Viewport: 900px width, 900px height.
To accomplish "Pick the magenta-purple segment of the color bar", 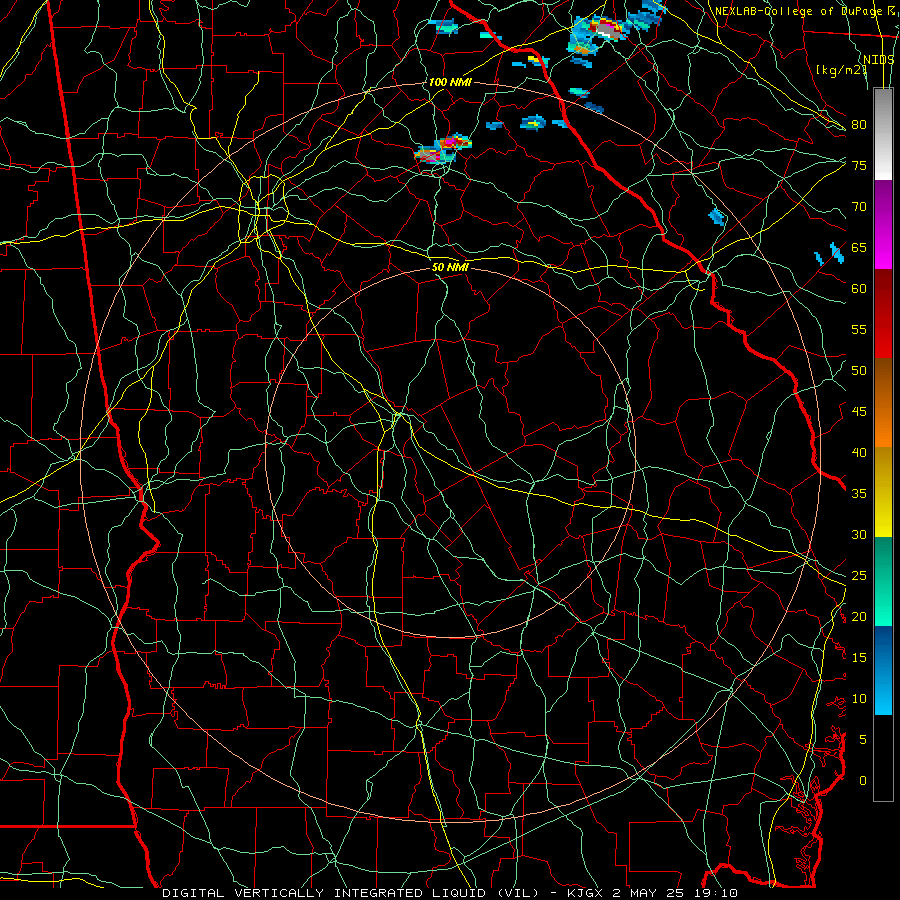I will pos(883,224).
